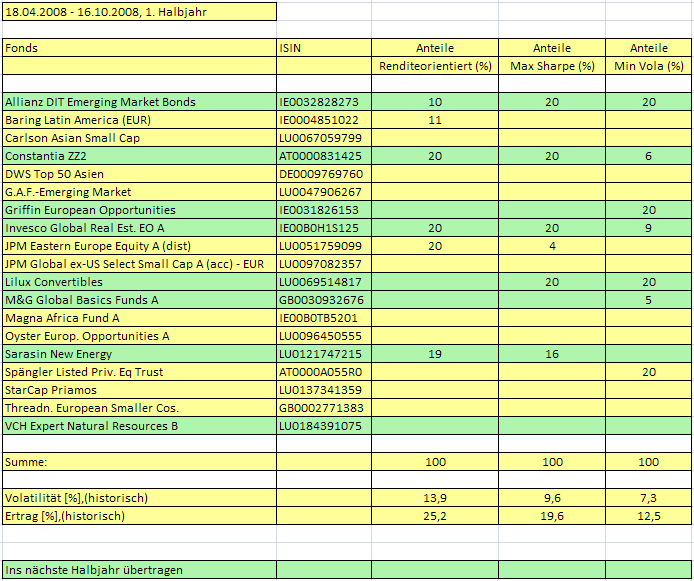Image resolution: width=694 pixels, height=581 pixels.
Task: Select cell 'Magna Africa Fund A'
Action: coord(139,318)
